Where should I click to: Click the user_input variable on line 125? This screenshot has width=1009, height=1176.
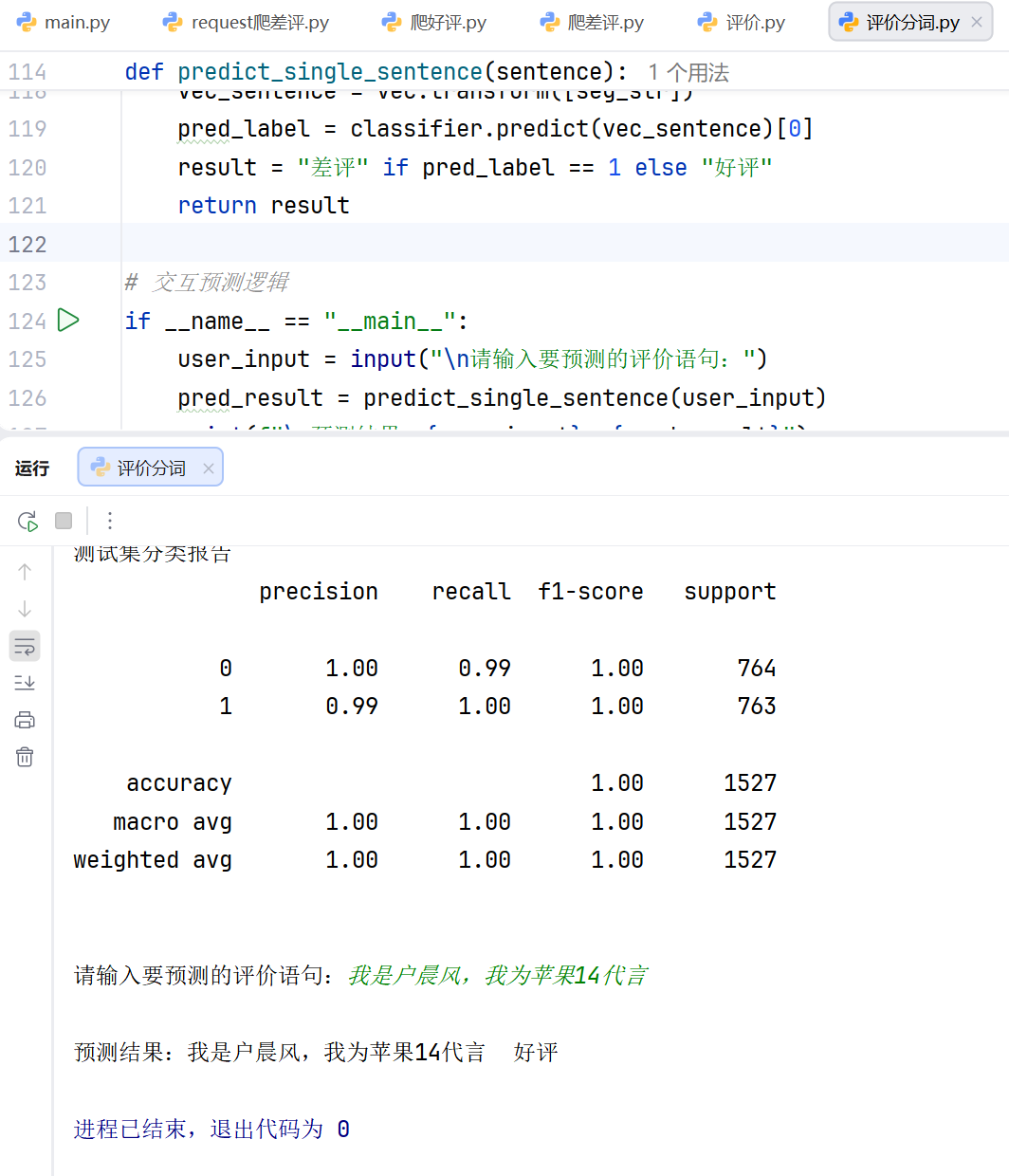[244, 359]
